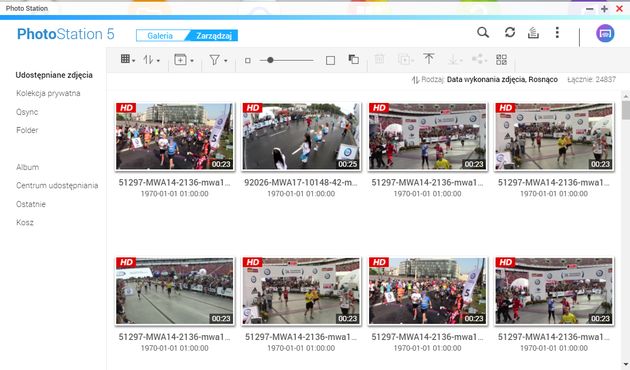
Task: Open Udostępniane zdjęcia in the sidebar
Action: [54, 75]
